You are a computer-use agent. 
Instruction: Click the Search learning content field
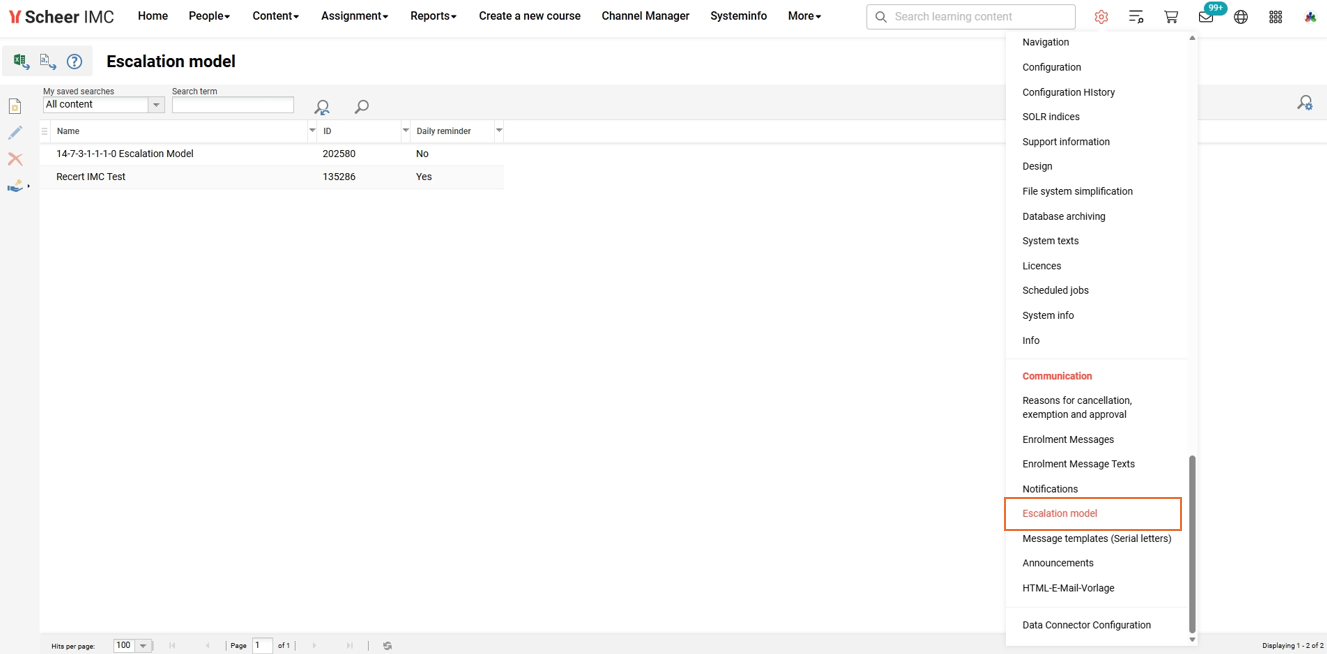971,16
